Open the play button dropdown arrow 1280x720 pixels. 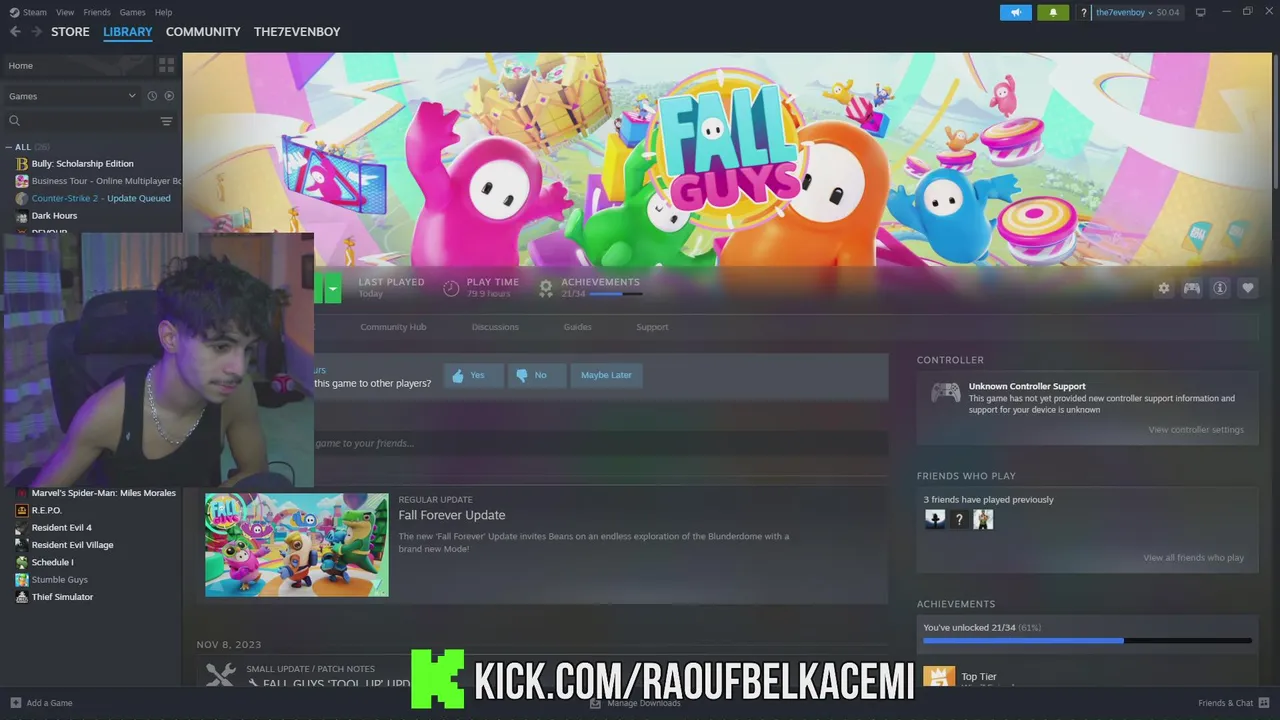333,289
